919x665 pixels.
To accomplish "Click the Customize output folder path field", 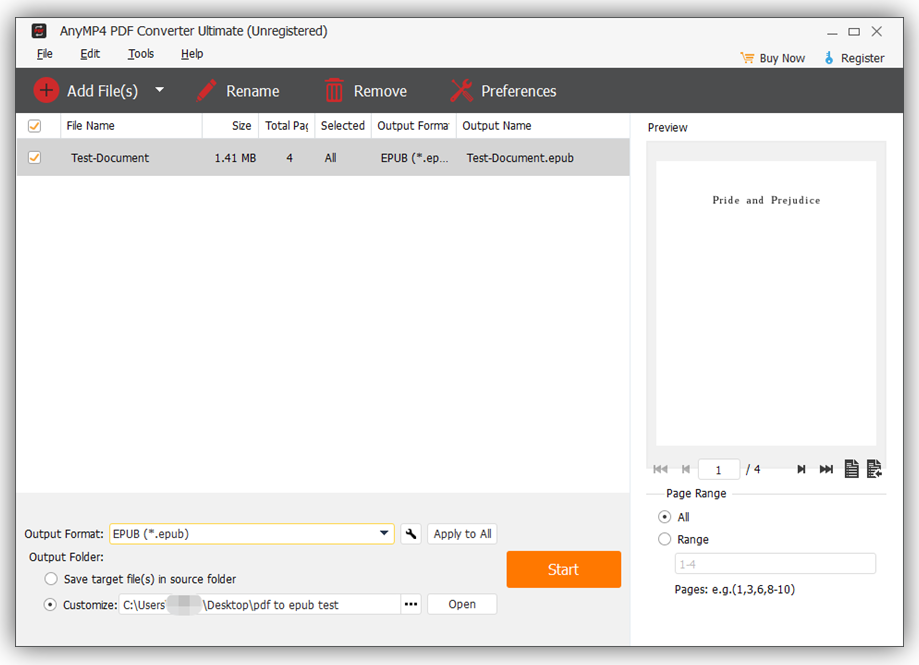I will pos(260,604).
